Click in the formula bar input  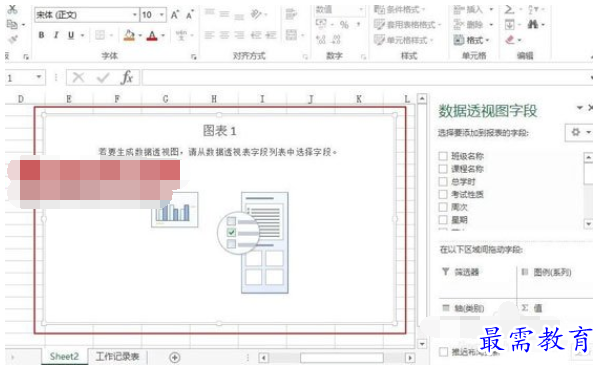click(x=366, y=78)
